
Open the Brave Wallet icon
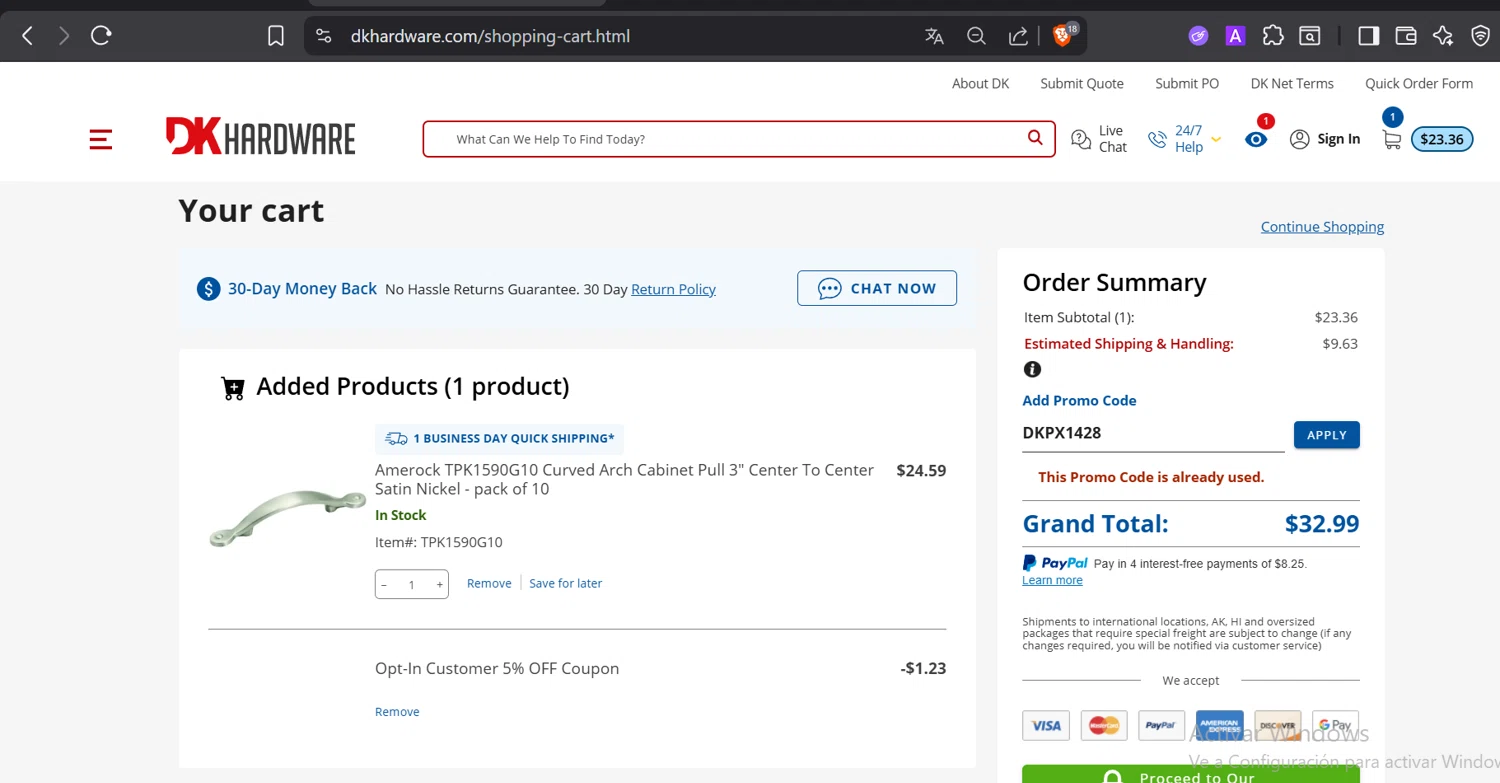click(x=1405, y=36)
